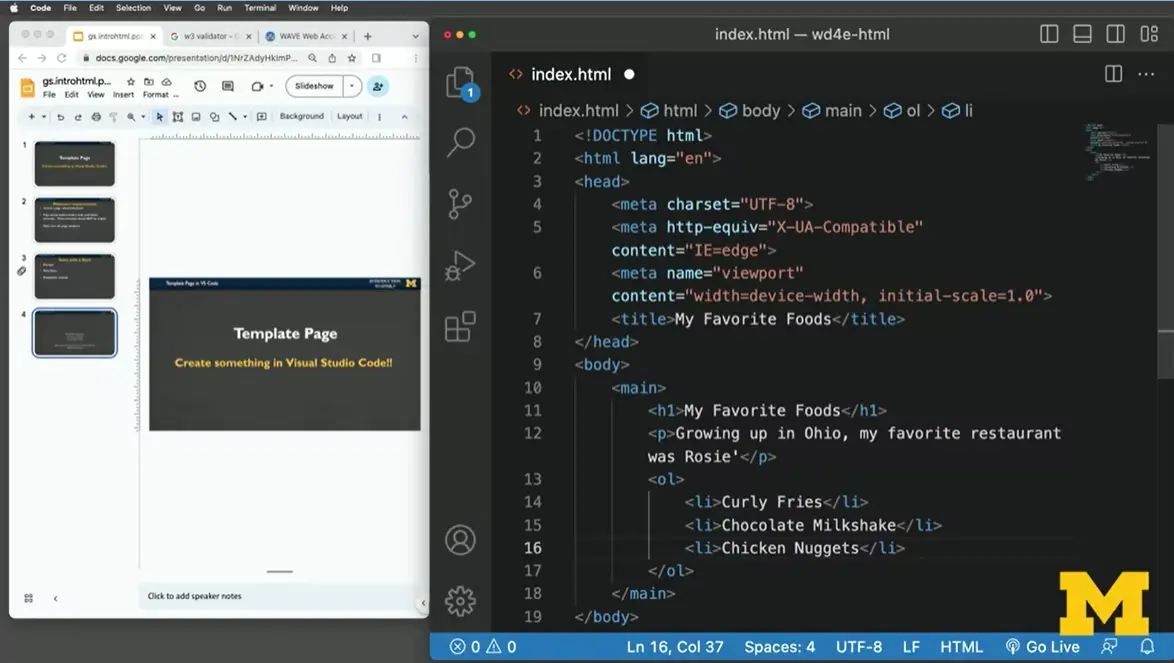Select slide 2 thumbnail in filmstrip
Screen dimensions: 1174x663
[x=75, y=220]
